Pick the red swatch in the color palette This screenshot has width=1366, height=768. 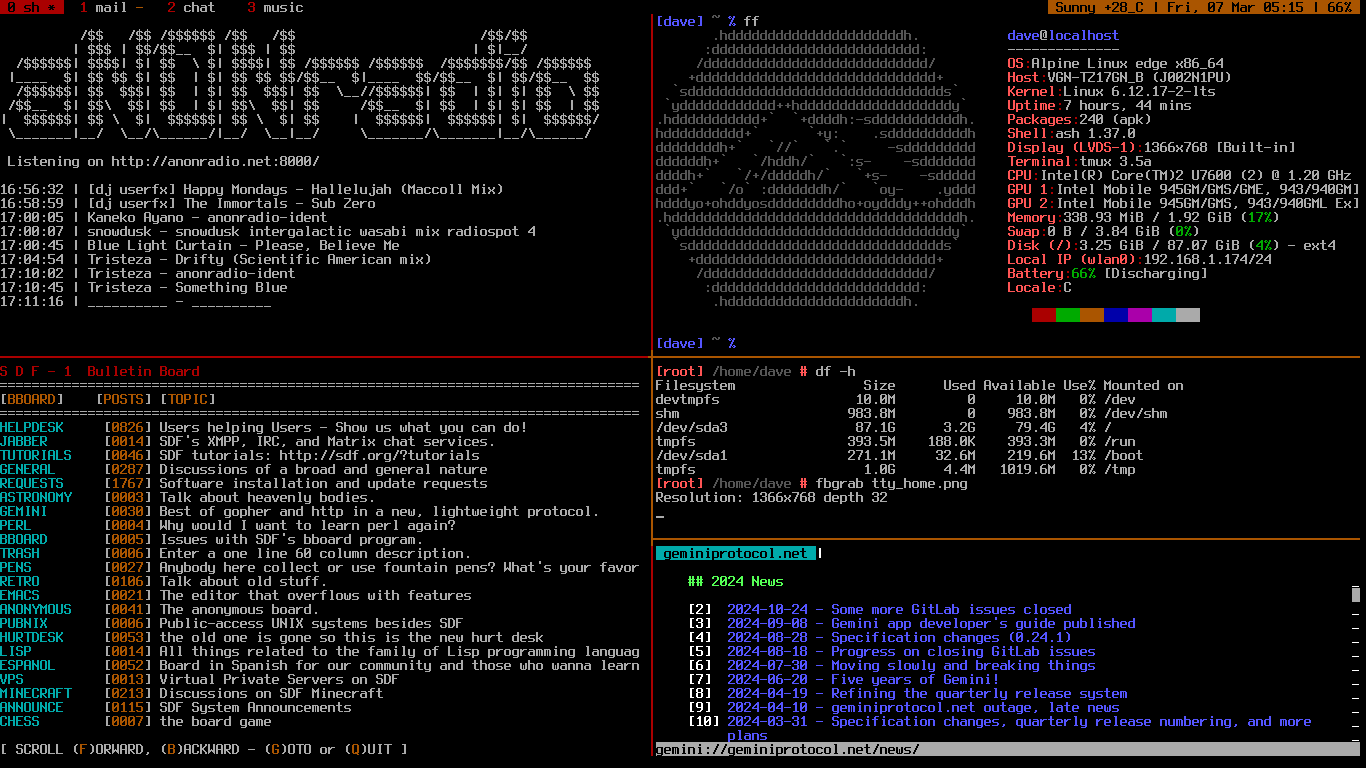tap(1043, 315)
